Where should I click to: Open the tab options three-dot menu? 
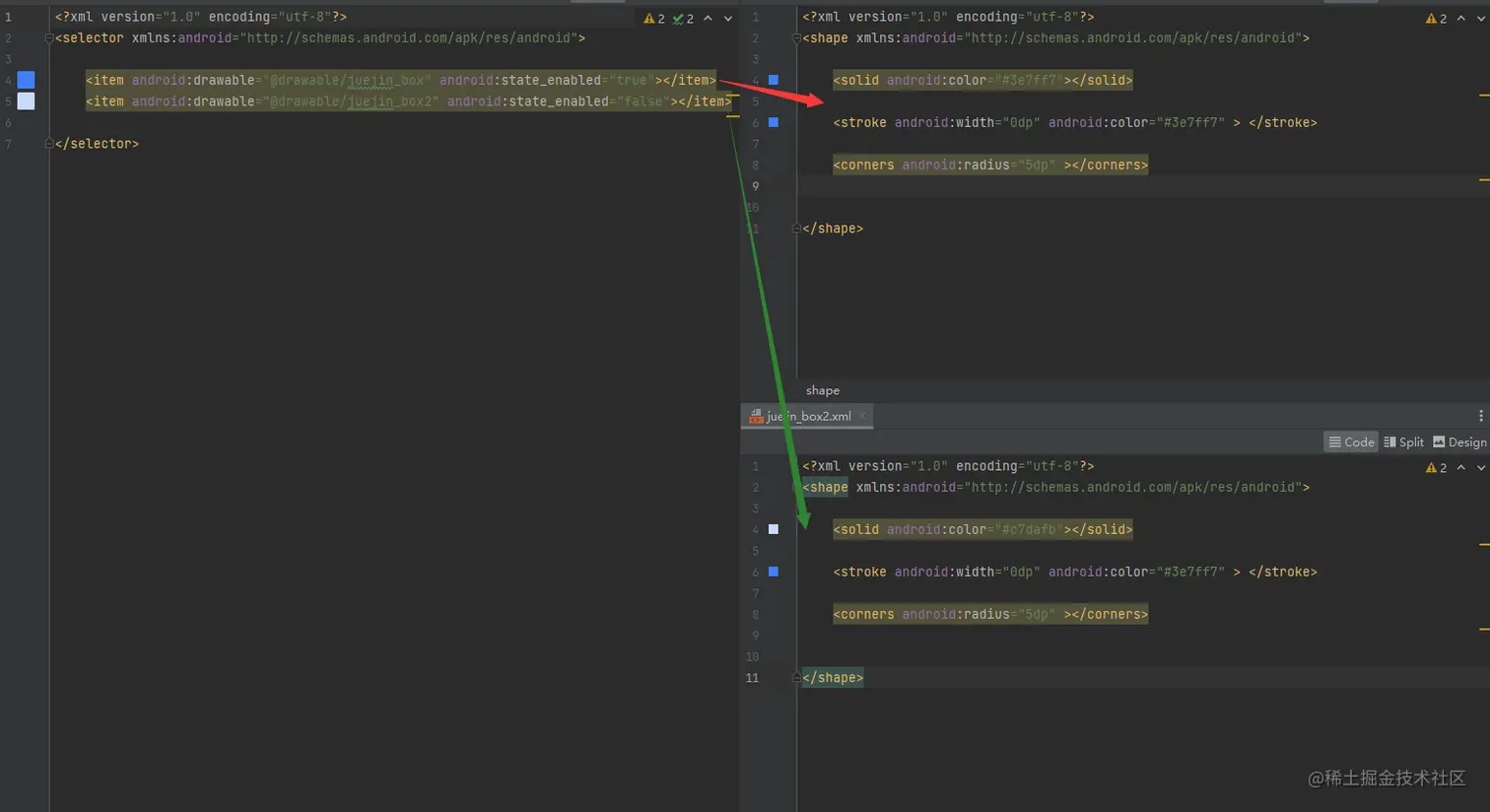pos(1480,416)
